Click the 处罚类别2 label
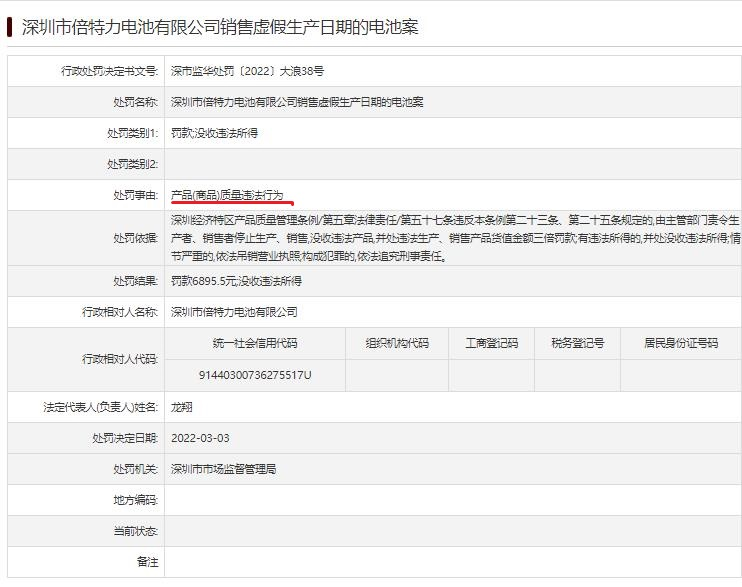Screen dimensions: 742x587 (132, 164)
